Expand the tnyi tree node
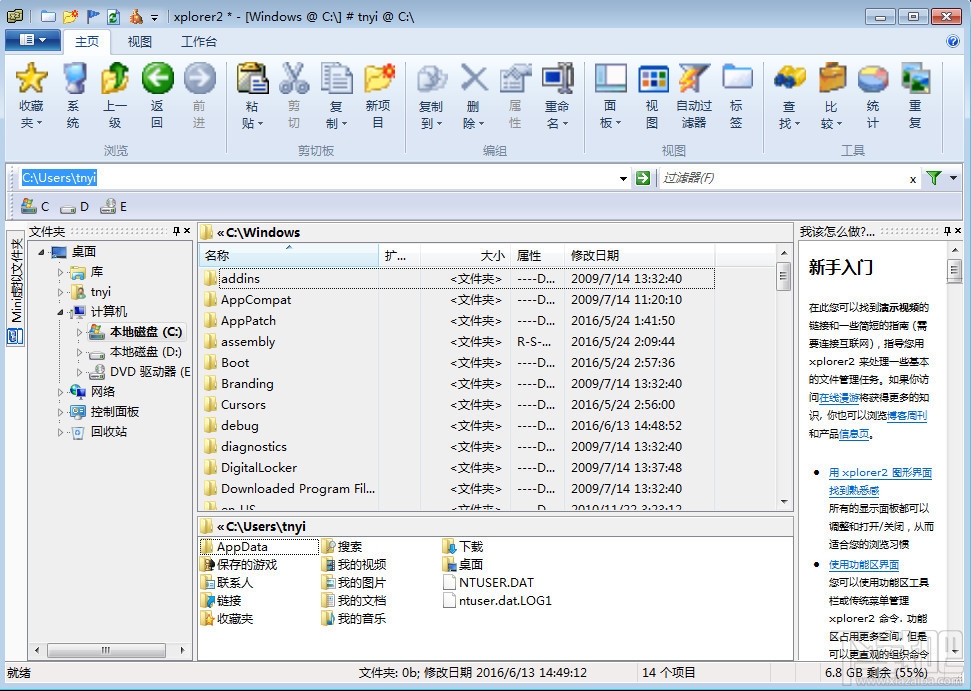 click(60, 292)
